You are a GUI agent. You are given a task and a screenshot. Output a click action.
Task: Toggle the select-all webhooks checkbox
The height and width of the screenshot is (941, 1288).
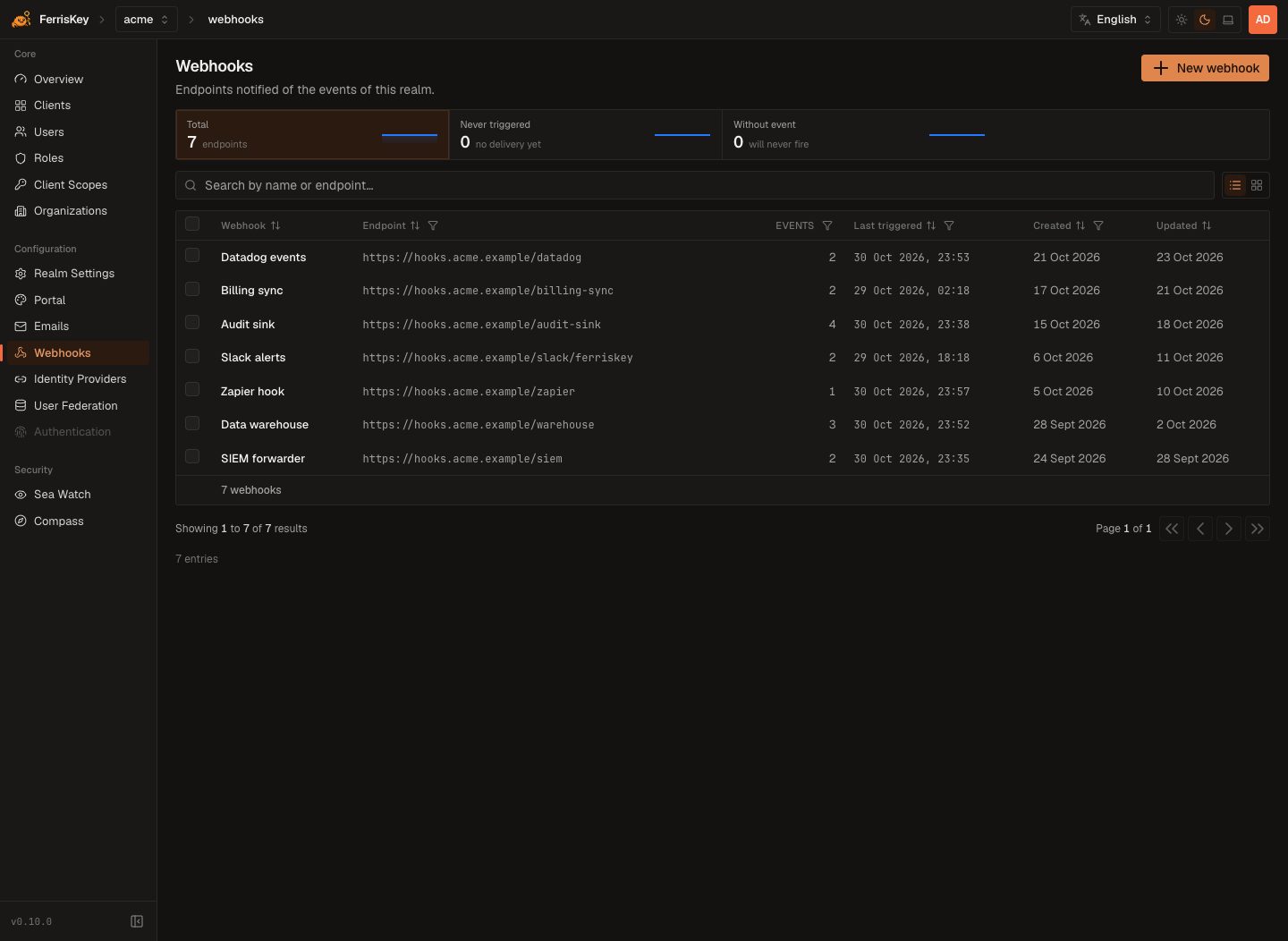coord(192,224)
